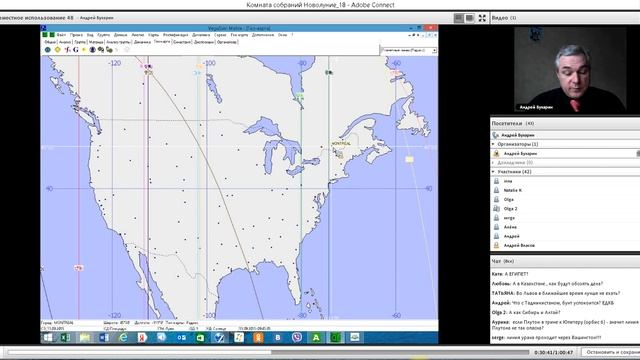Click the Остановить и сохранить button

coord(611,352)
